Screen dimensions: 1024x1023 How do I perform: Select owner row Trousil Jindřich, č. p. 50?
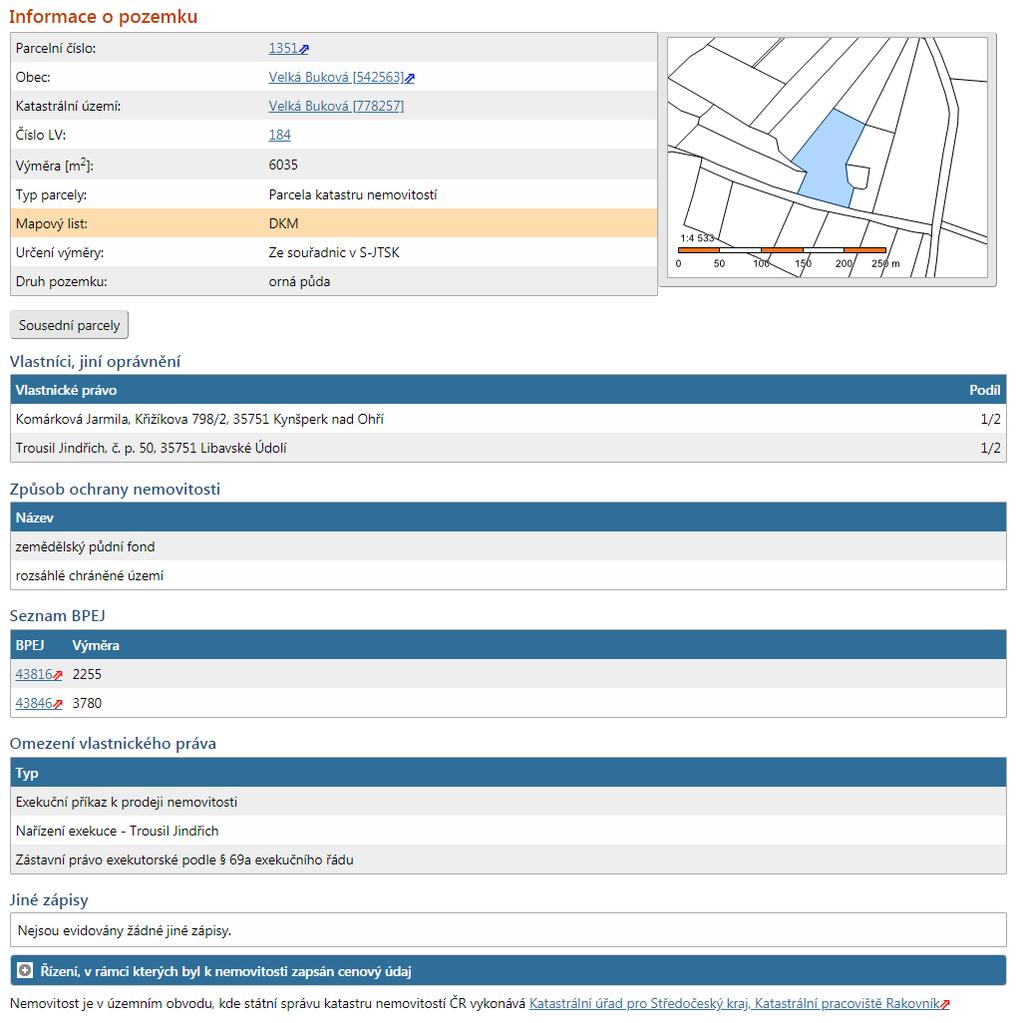pos(508,447)
